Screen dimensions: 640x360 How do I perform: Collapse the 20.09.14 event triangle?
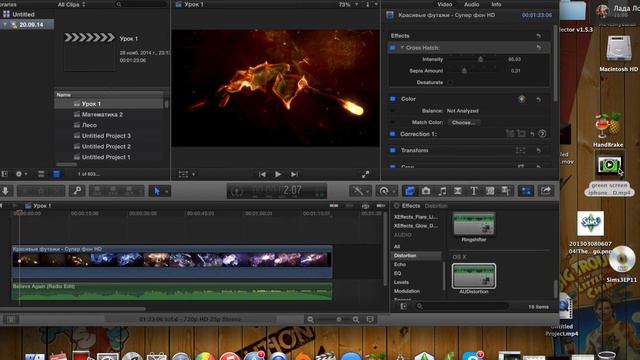[5, 24]
